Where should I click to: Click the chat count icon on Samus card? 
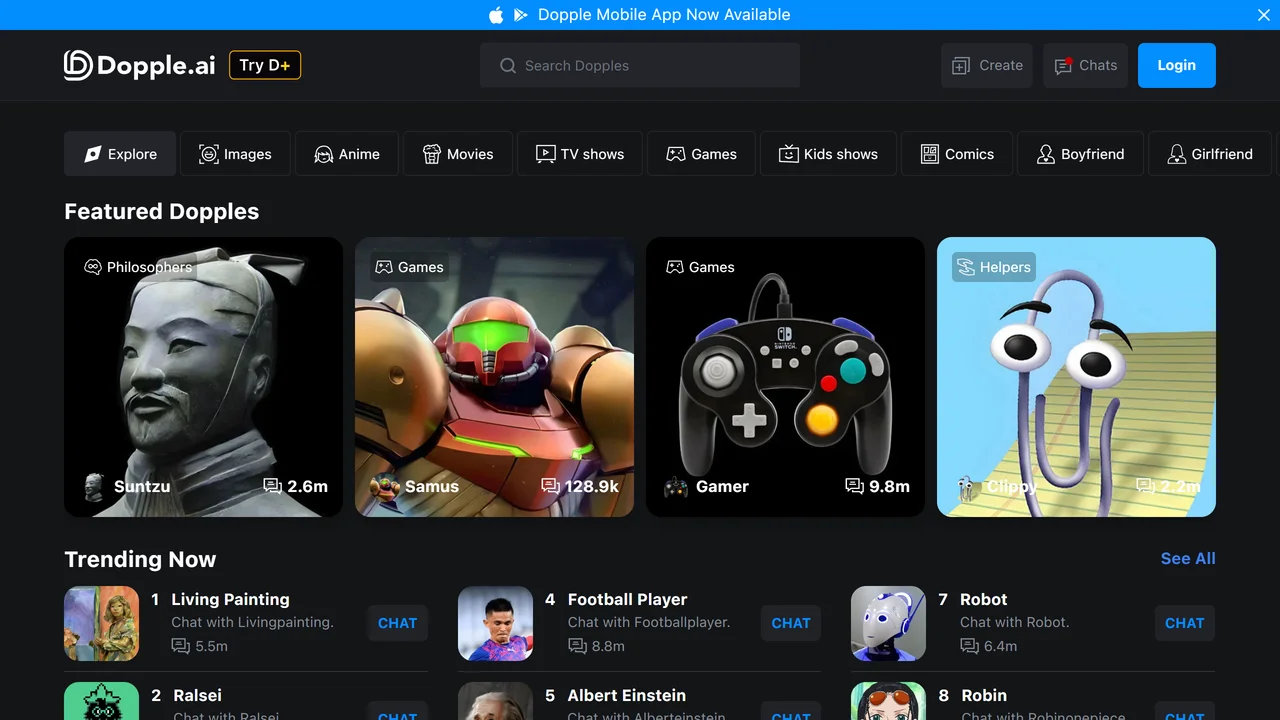pyautogui.click(x=550, y=486)
